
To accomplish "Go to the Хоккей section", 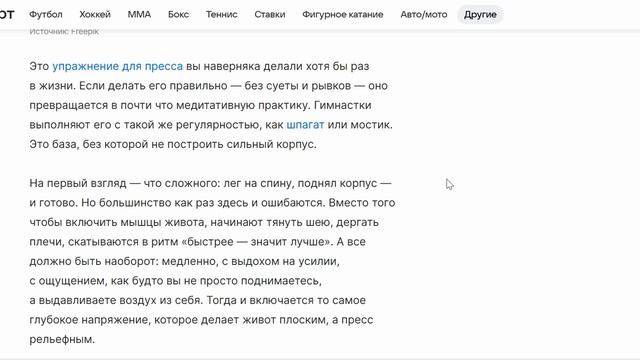I will point(95,14).
